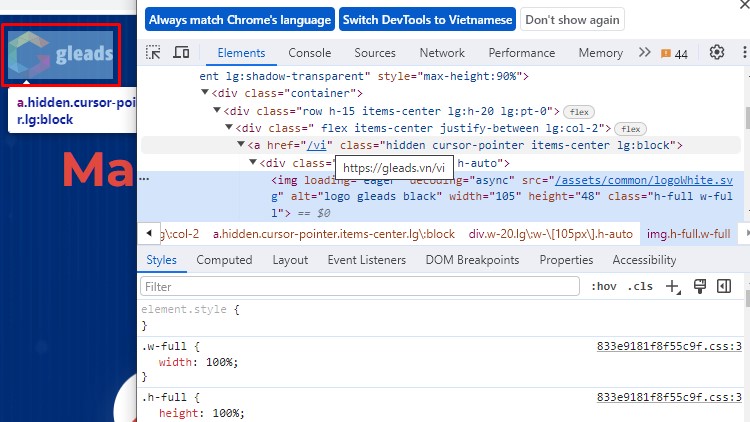Open the DOM Breakpoints pane tab

(473, 260)
